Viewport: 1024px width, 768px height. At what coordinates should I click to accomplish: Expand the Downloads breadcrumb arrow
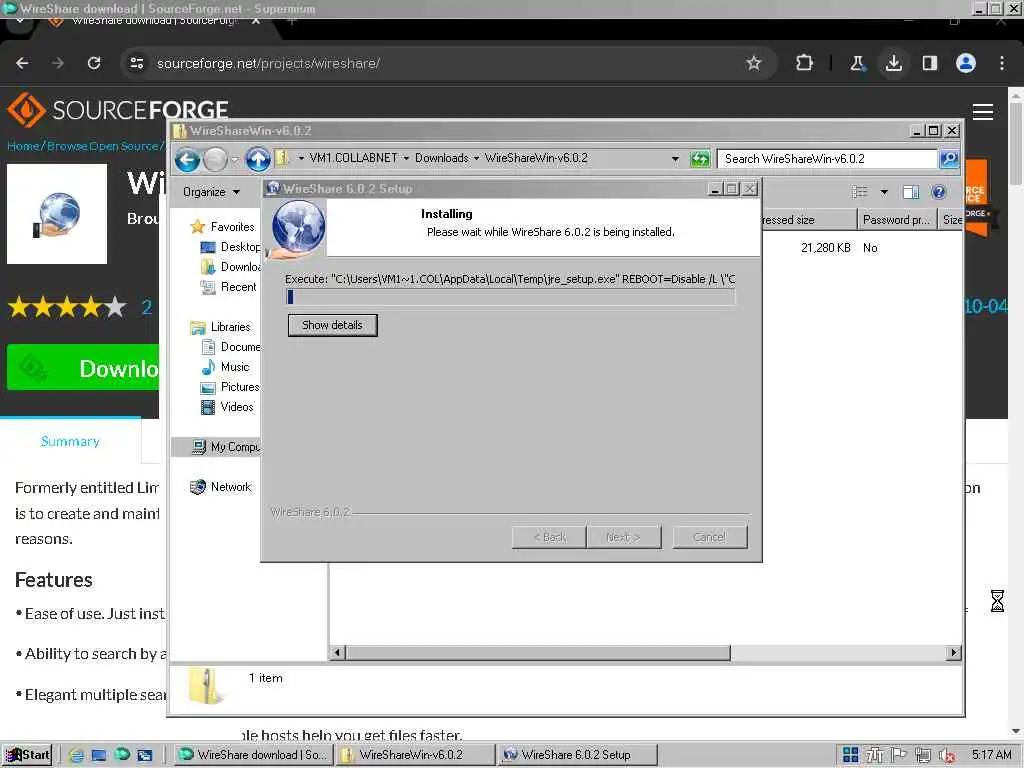click(476, 158)
